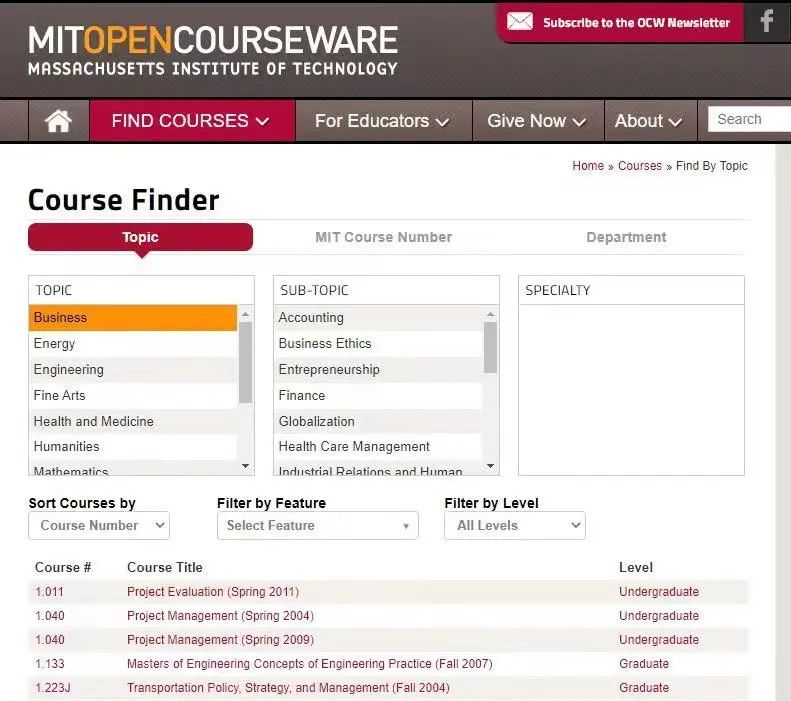The width and height of the screenshot is (791, 701).
Task: Open Project Management (Spring 2009) course
Action: point(220,640)
